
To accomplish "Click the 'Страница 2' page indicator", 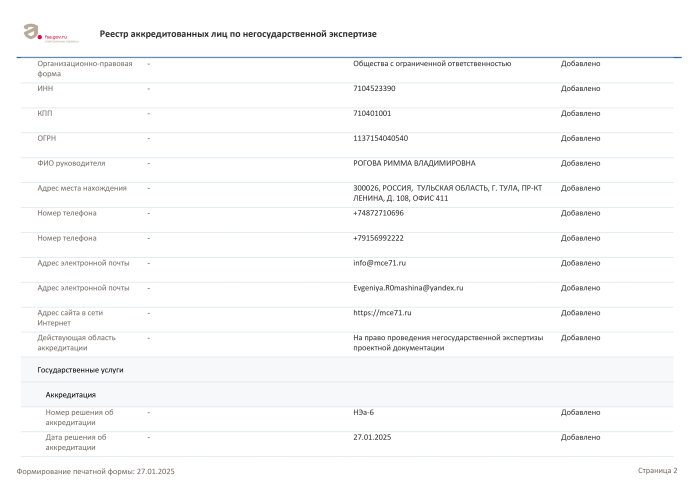I will [x=657, y=470].
